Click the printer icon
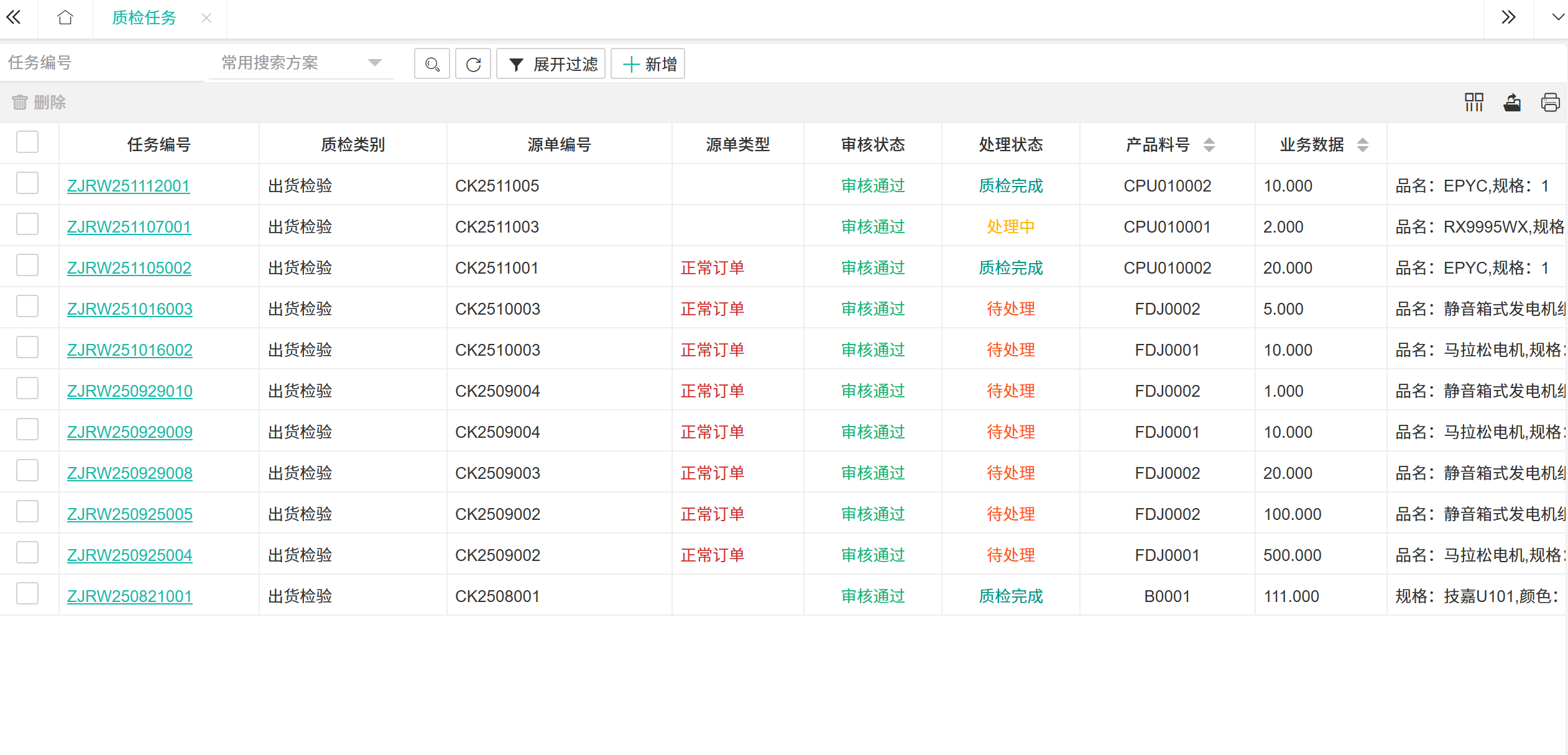The height and width of the screenshot is (755, 1568). pos(1550,103)
